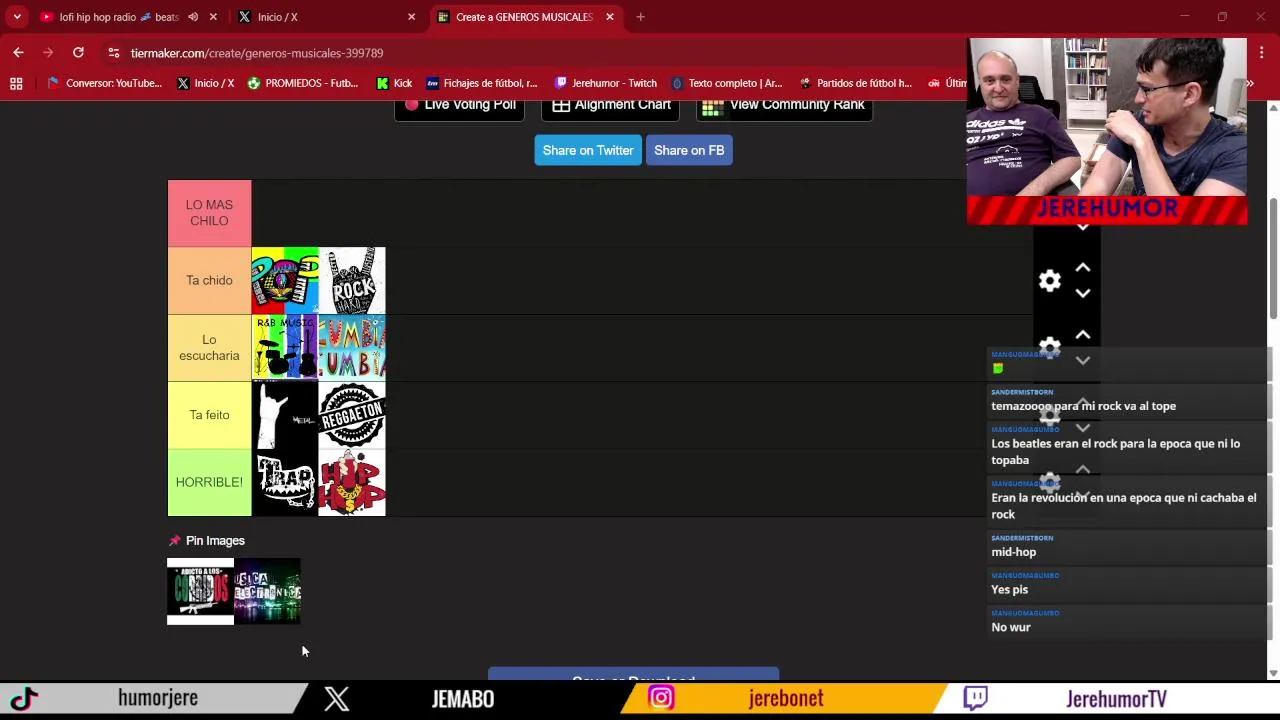The image size is (1280, 720).
Task: Share the tier list on FB
Action: pyautogui.click(x=689, y=150)
